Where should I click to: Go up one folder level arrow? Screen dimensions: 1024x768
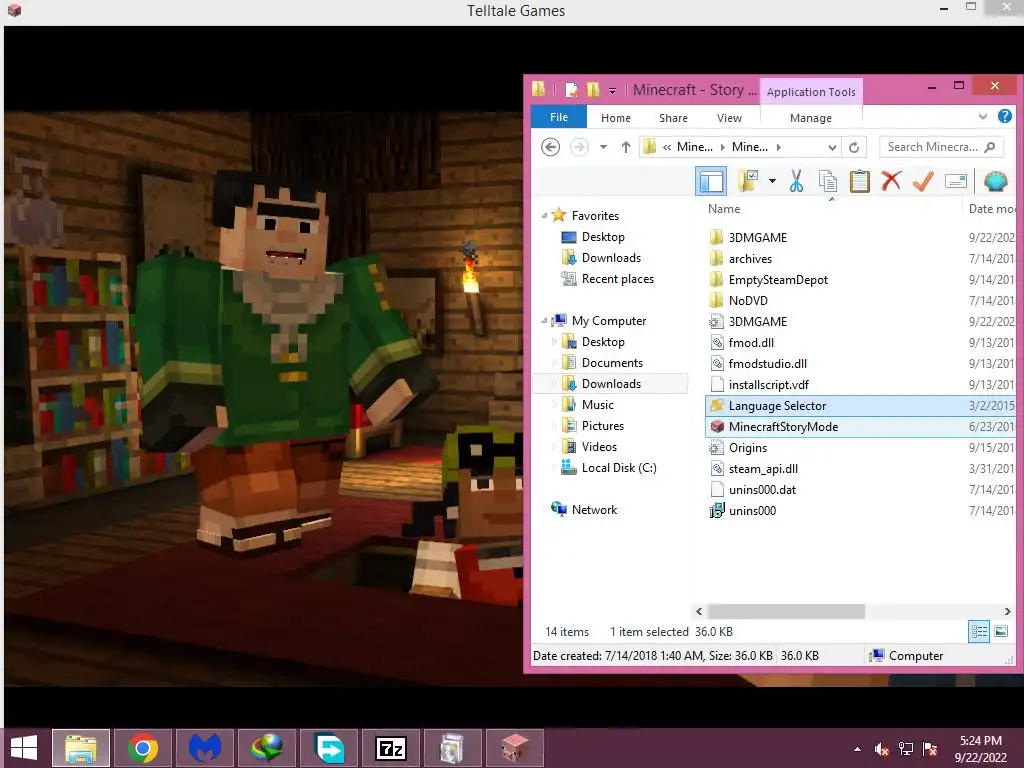626,147
